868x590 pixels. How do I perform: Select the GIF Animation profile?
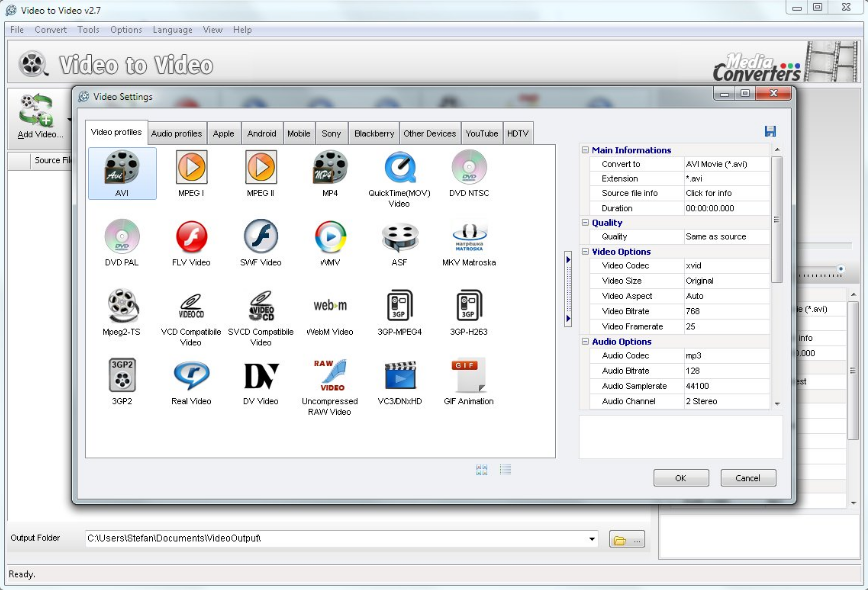(x=469, y=375)
